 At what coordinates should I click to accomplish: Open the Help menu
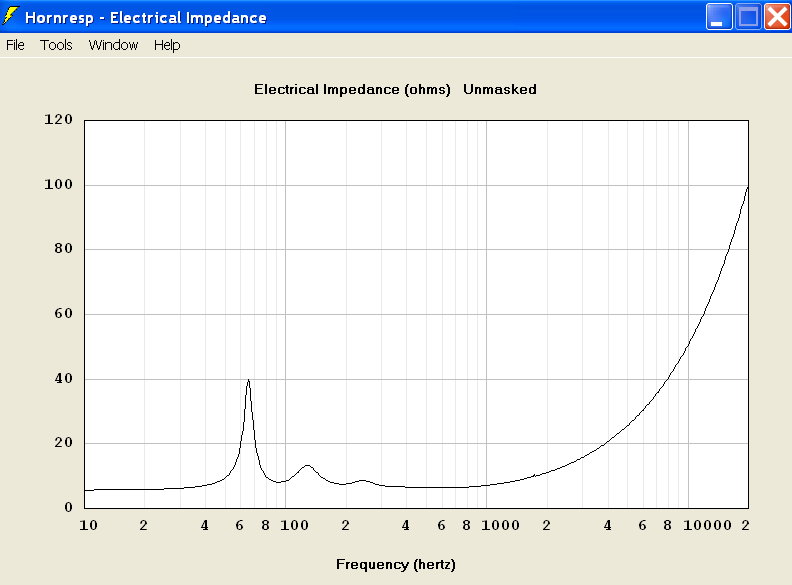[x=167, y=45]
